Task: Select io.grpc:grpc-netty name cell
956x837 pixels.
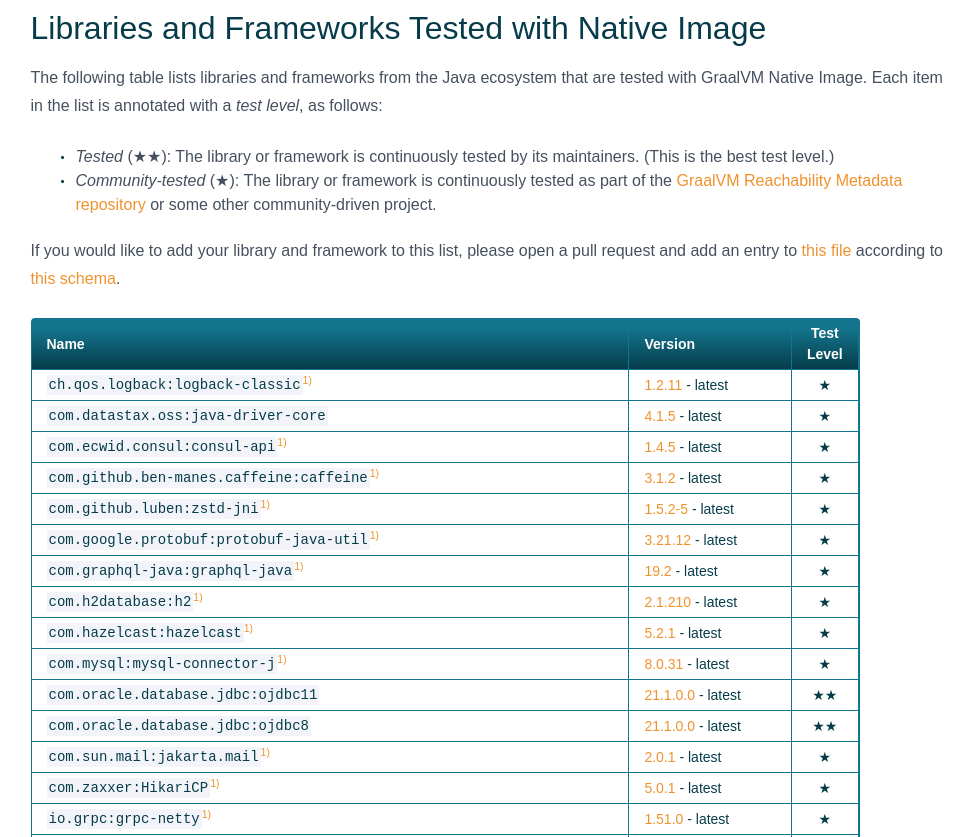Action: point(330,819)
